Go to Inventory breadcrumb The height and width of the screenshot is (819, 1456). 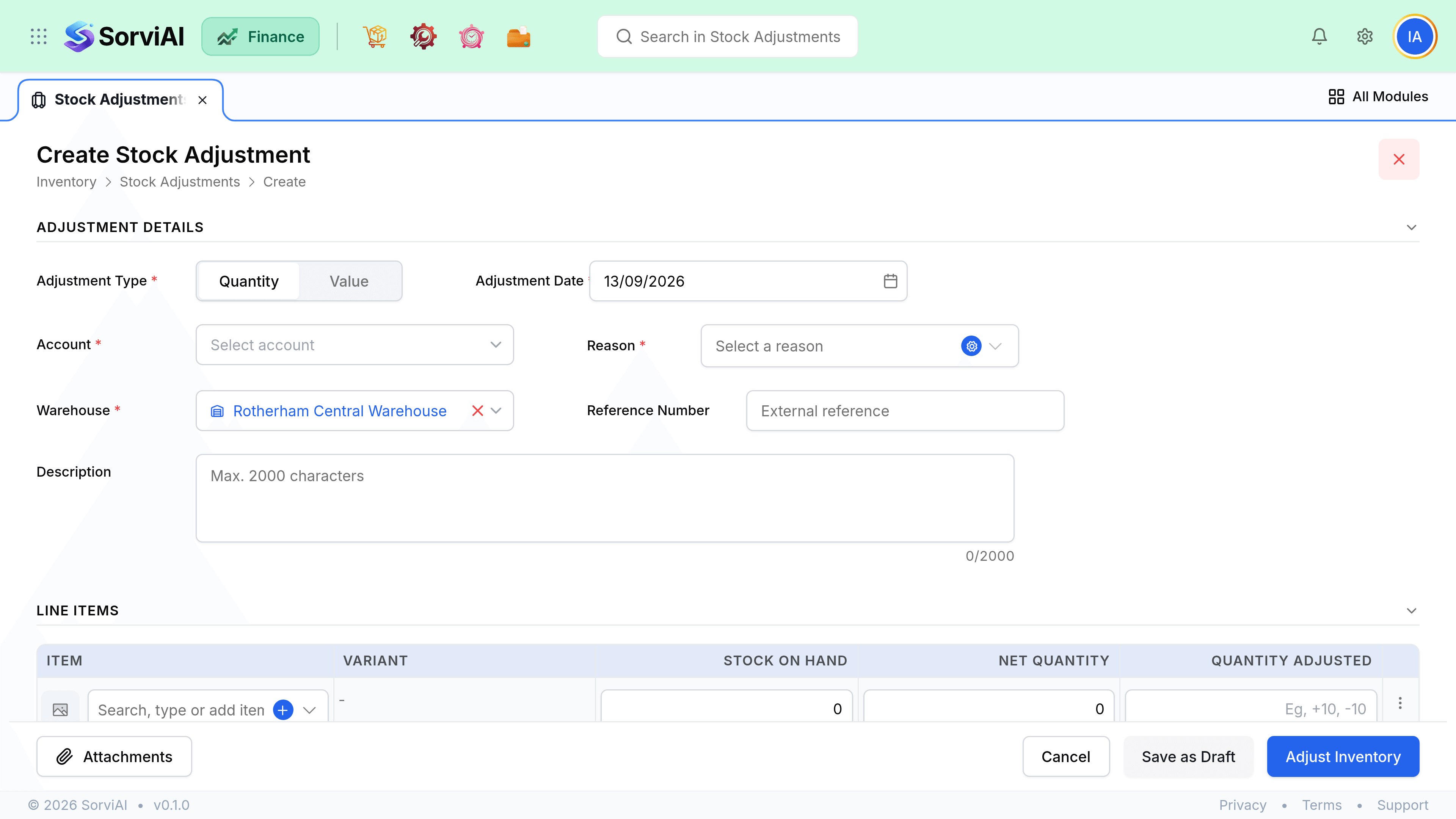click(66, 182)
